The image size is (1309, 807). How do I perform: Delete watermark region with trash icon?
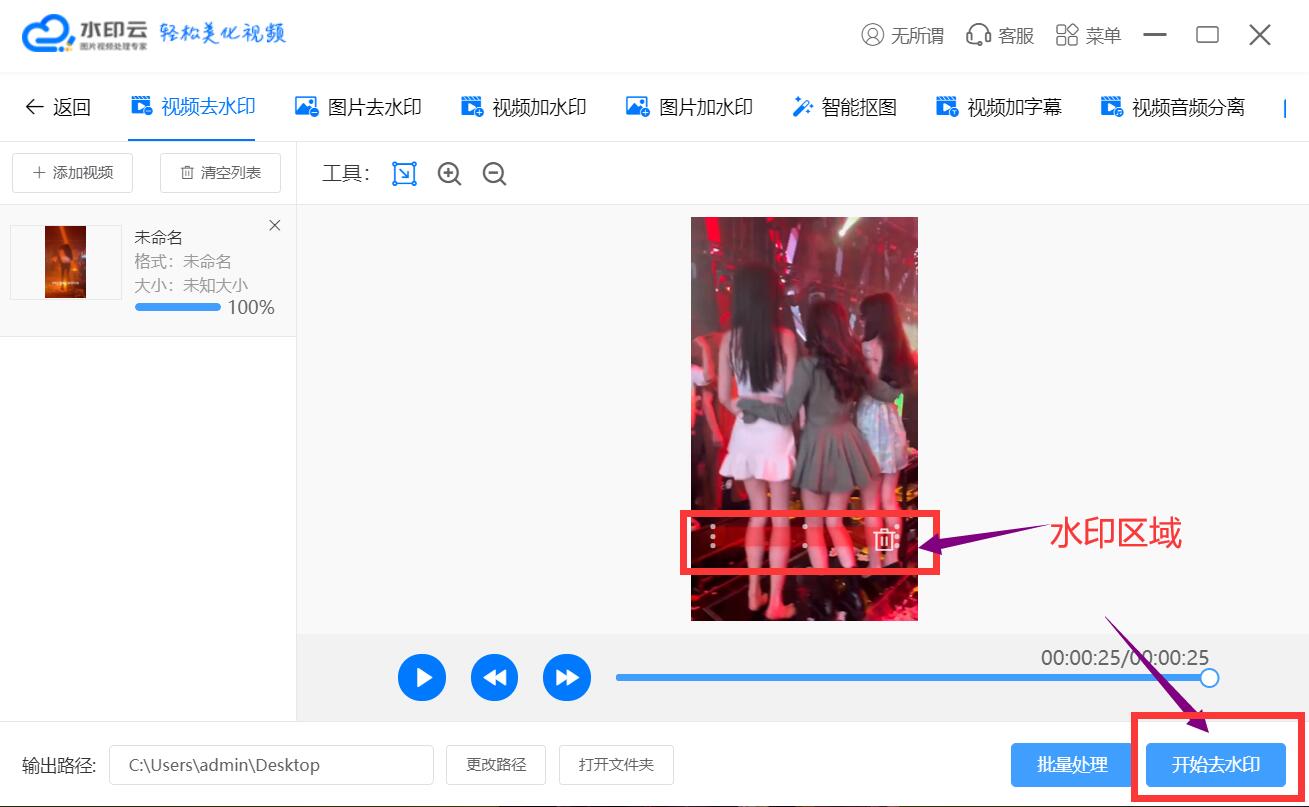[x=884, y=541]
